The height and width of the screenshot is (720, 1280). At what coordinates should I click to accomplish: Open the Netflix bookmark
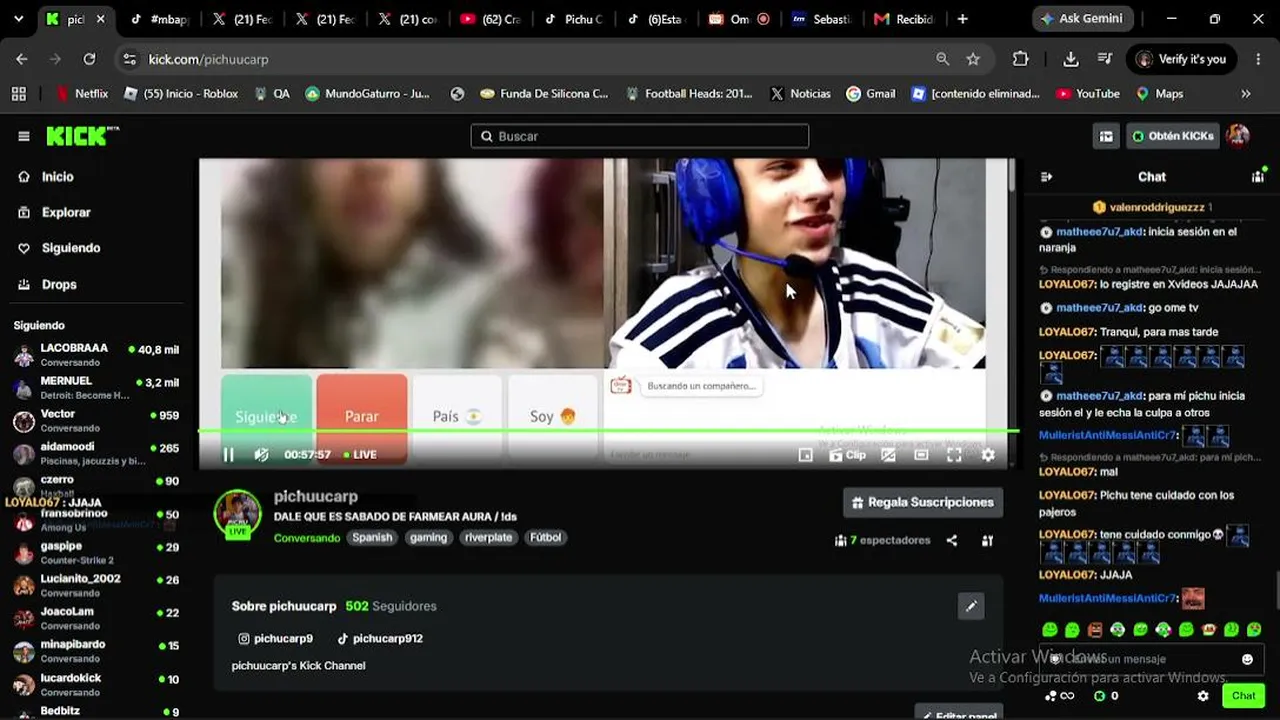(81, 94)
